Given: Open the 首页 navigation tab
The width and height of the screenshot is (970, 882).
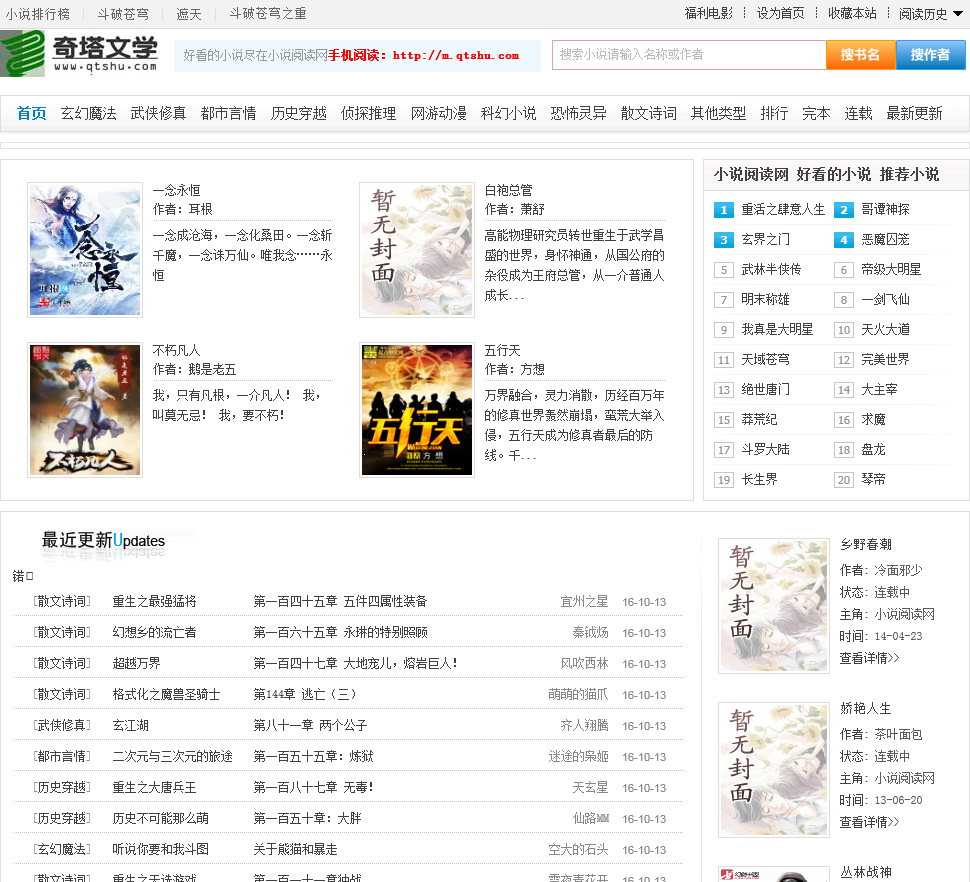Looking at the screenshot, I should point(32,113).
